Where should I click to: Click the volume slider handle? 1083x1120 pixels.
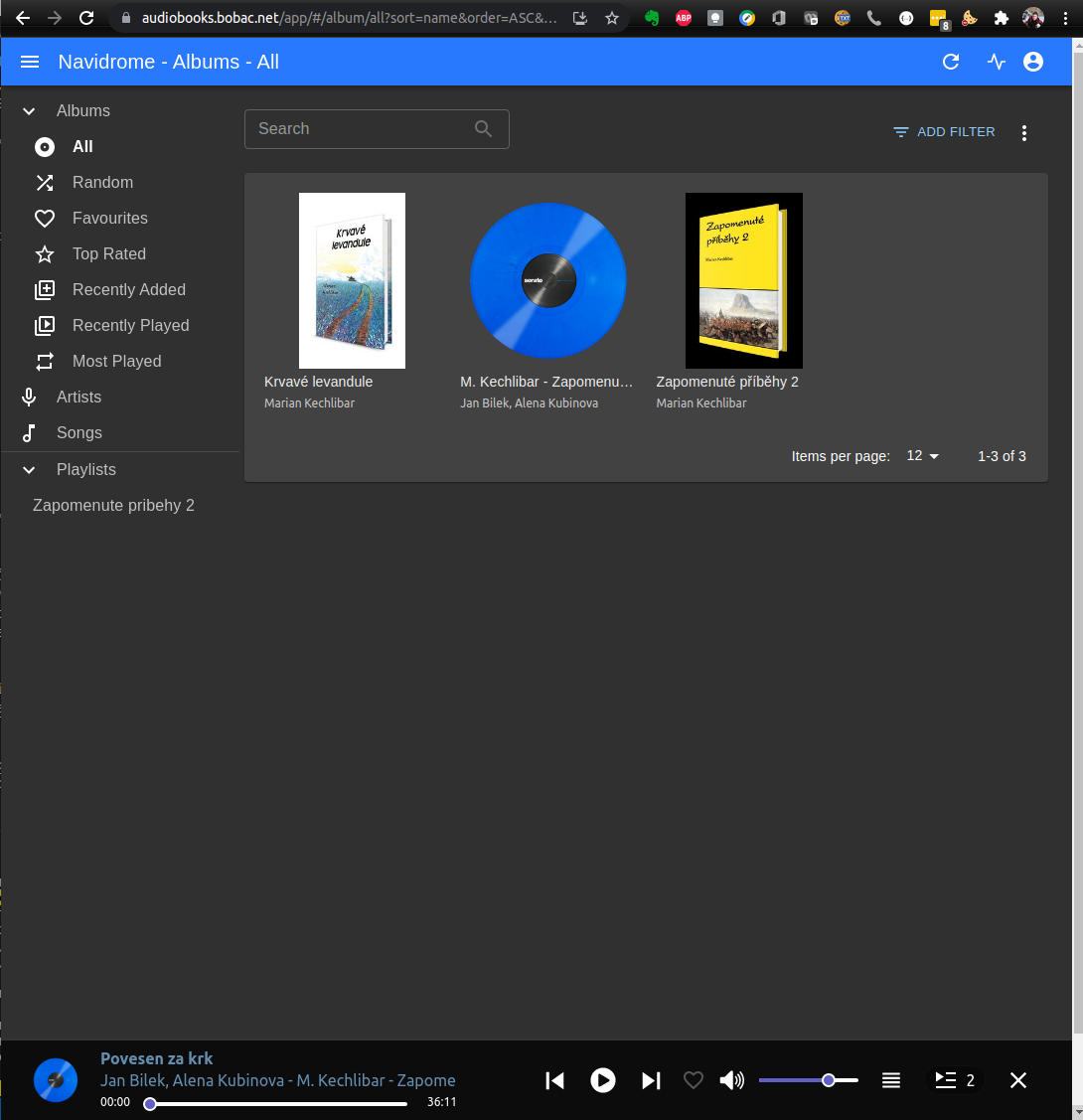point(828,1080)
